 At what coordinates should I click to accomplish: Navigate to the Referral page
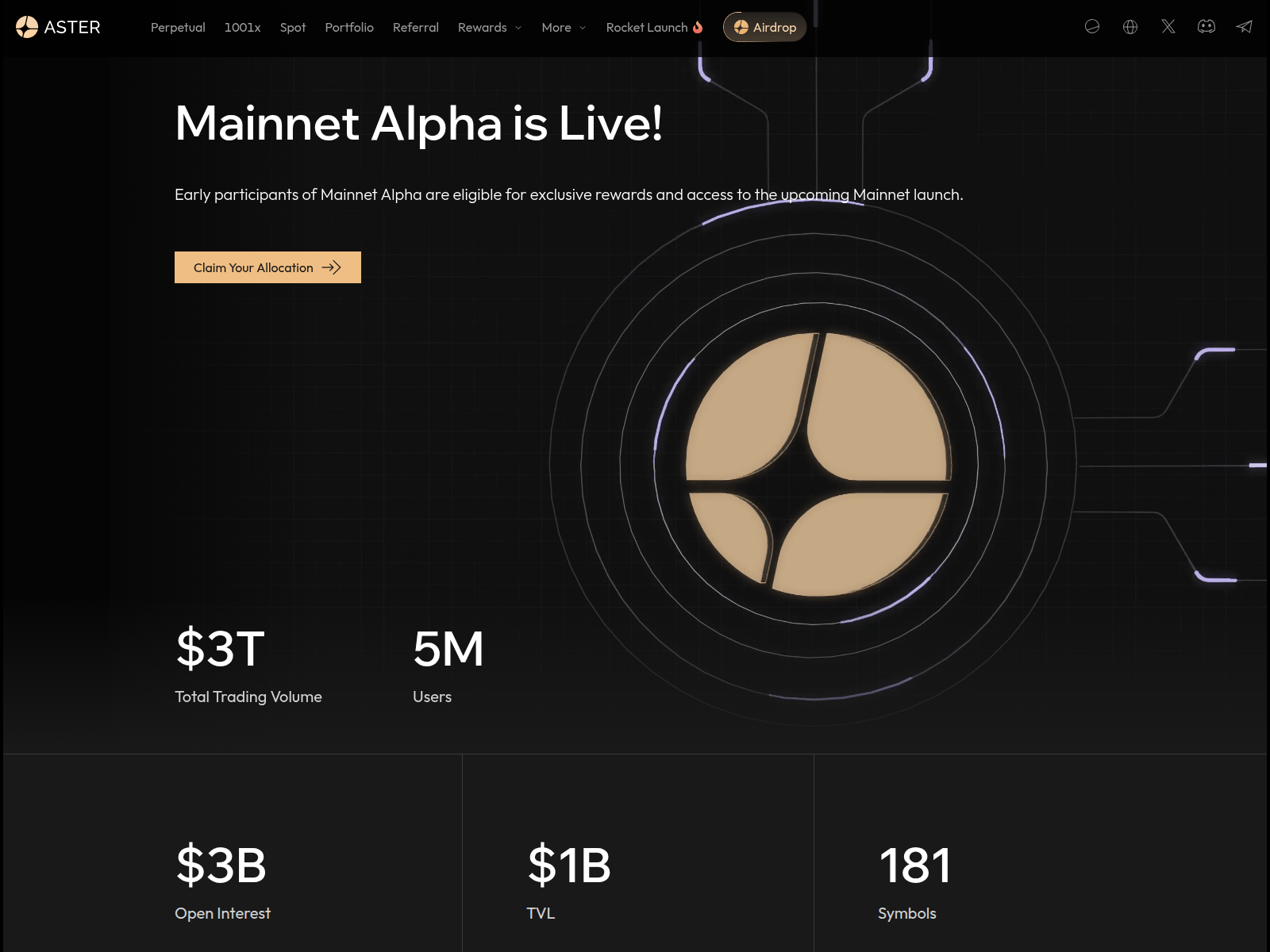[415, 27]
